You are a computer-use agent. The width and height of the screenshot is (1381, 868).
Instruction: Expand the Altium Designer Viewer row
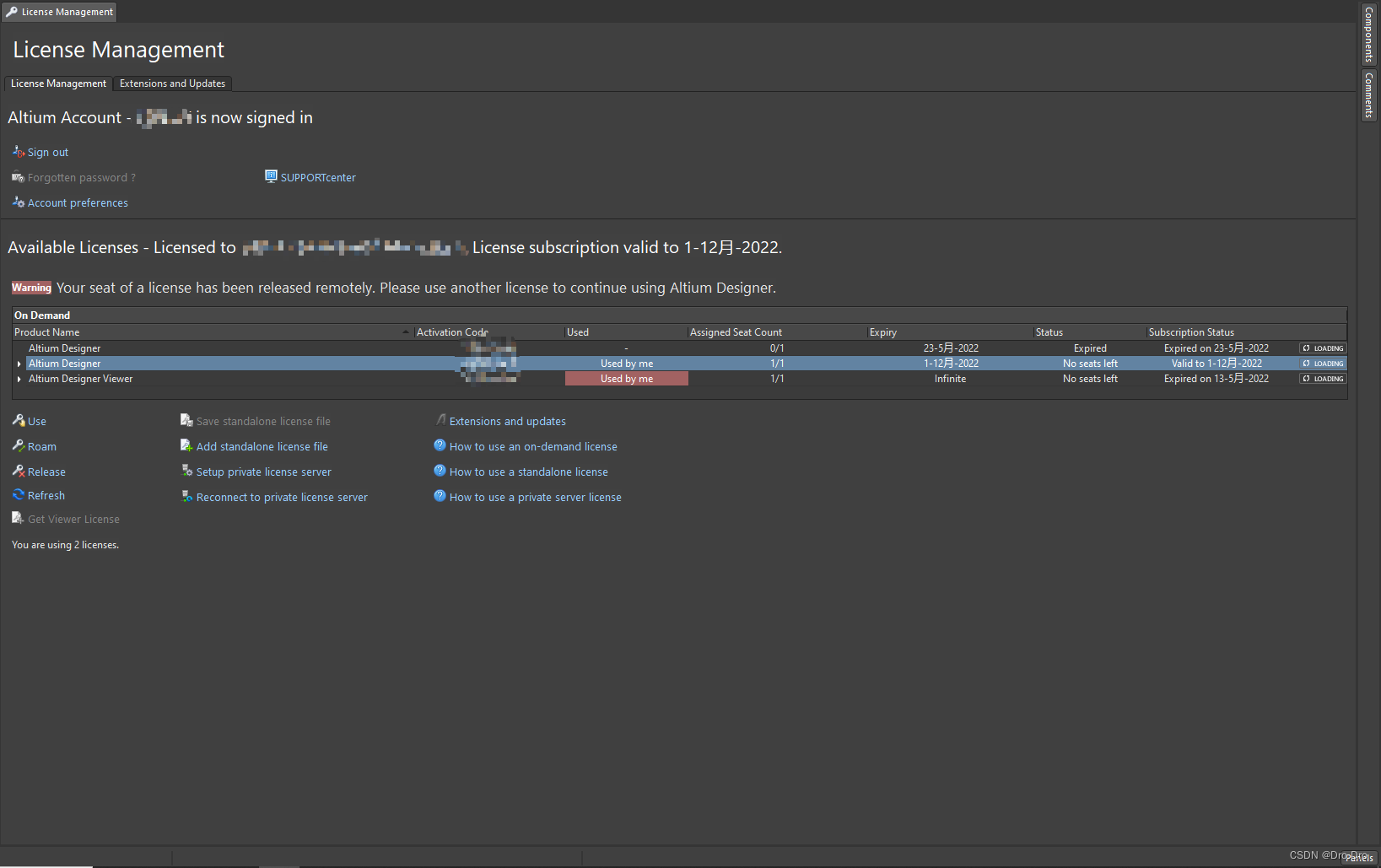coord(19,379)
